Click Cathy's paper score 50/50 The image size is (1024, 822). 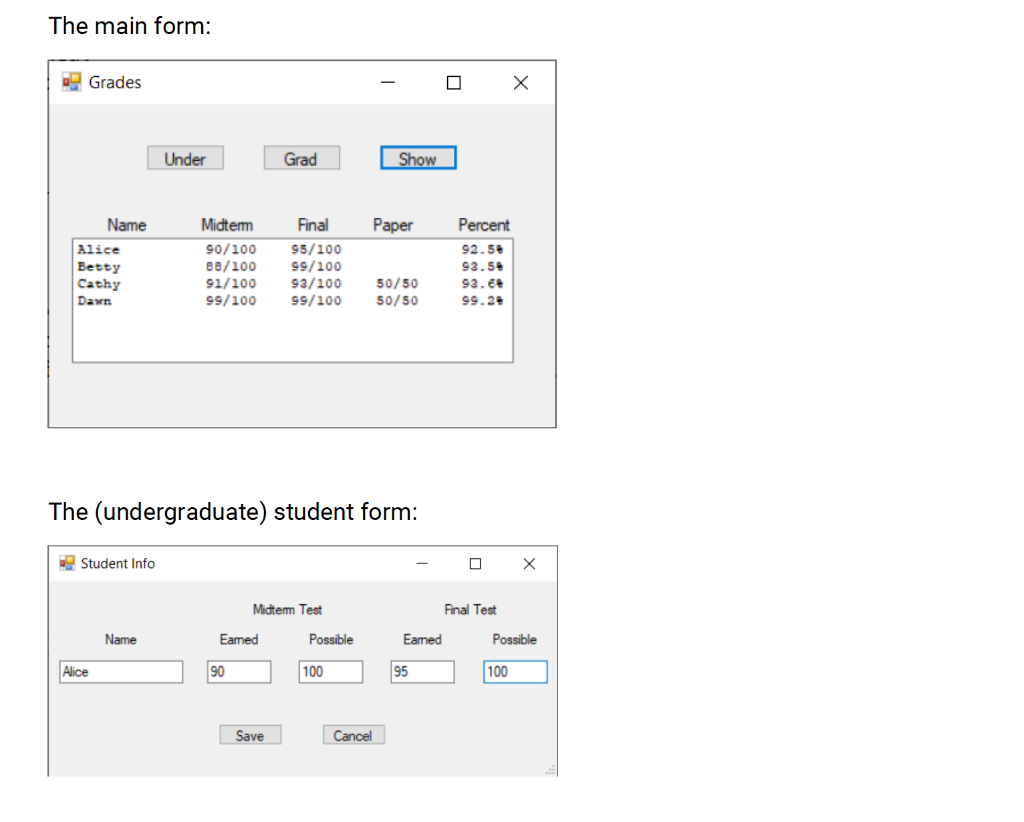[x=397, y=283]
